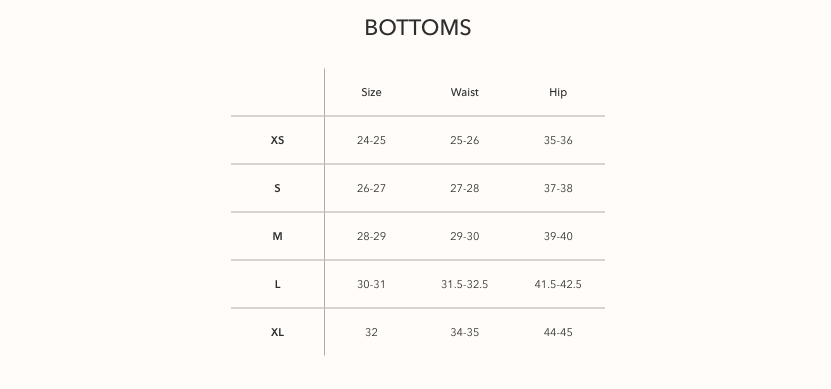Click the L row label

tap(277, 285)
